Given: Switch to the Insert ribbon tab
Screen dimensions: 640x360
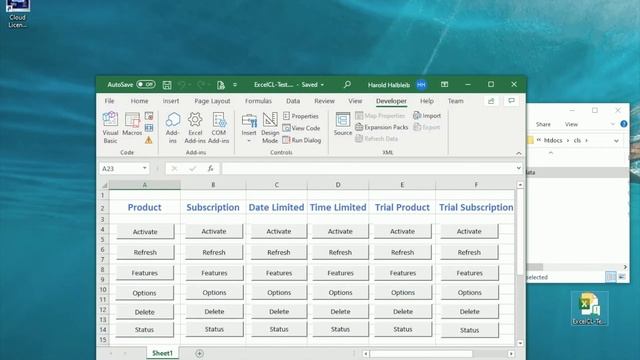Looking at the screenshot, I should (x=171, y=101).
